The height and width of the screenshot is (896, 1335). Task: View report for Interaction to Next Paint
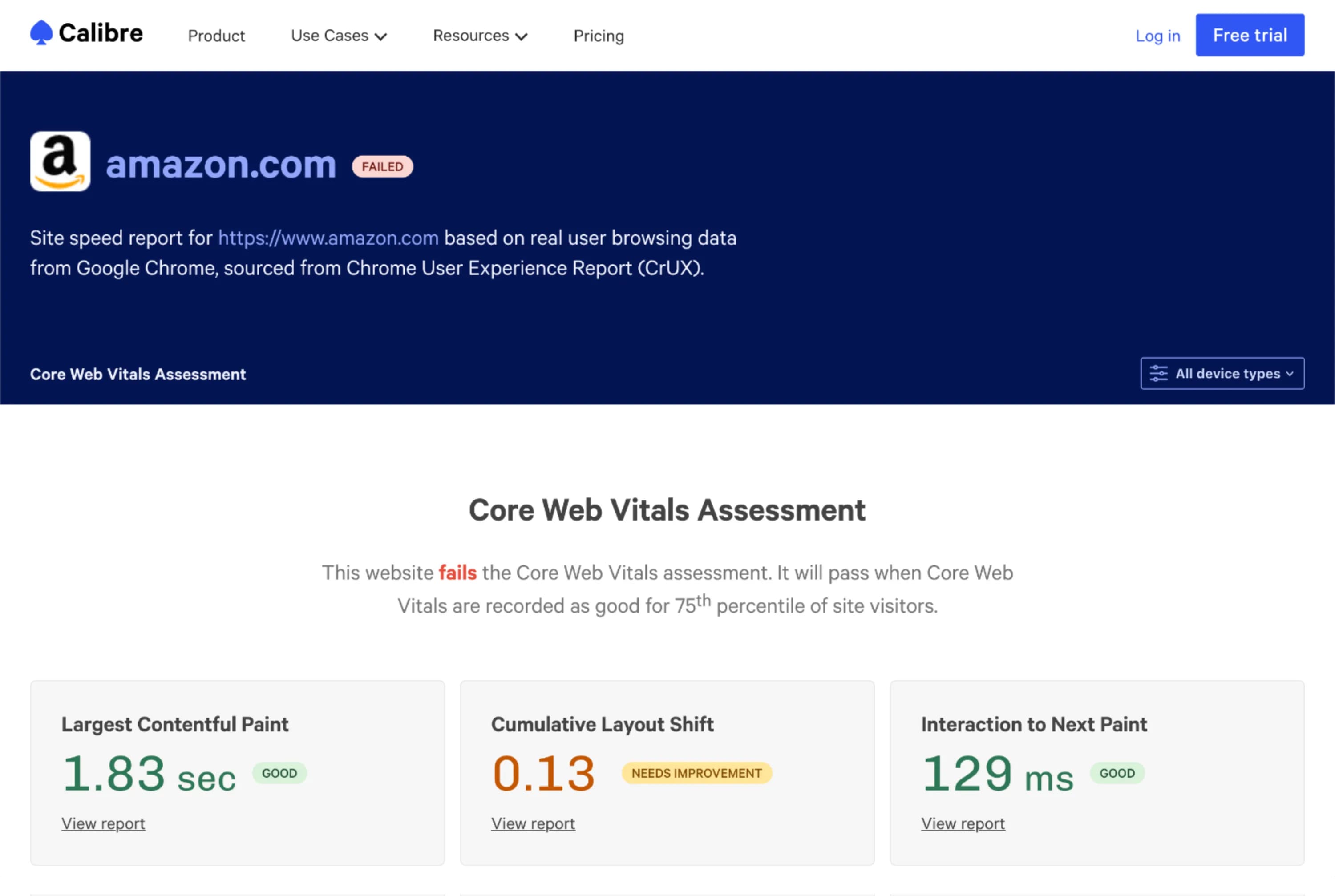tap(963, 823)
